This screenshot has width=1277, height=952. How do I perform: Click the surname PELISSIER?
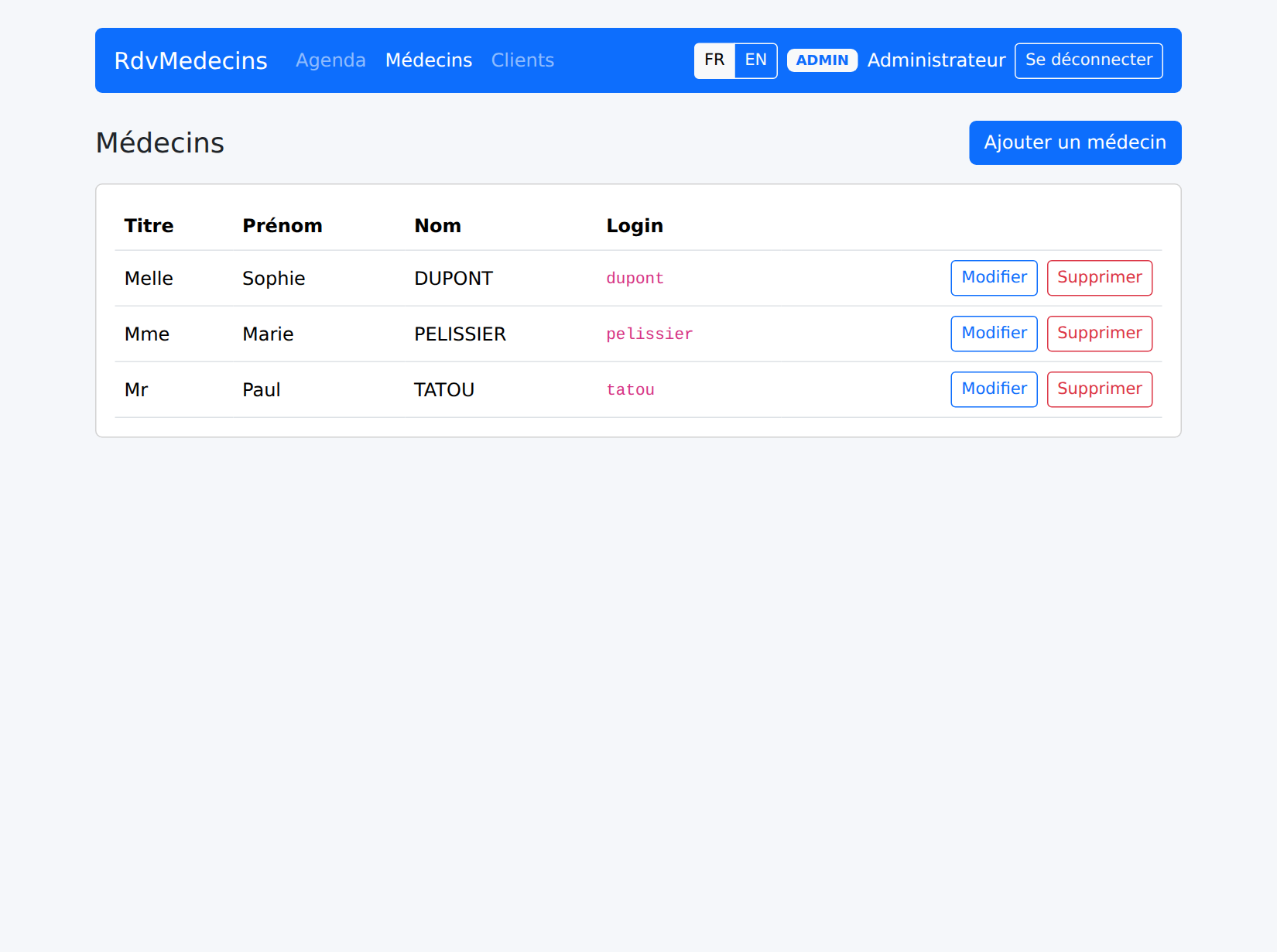[460, 334]
